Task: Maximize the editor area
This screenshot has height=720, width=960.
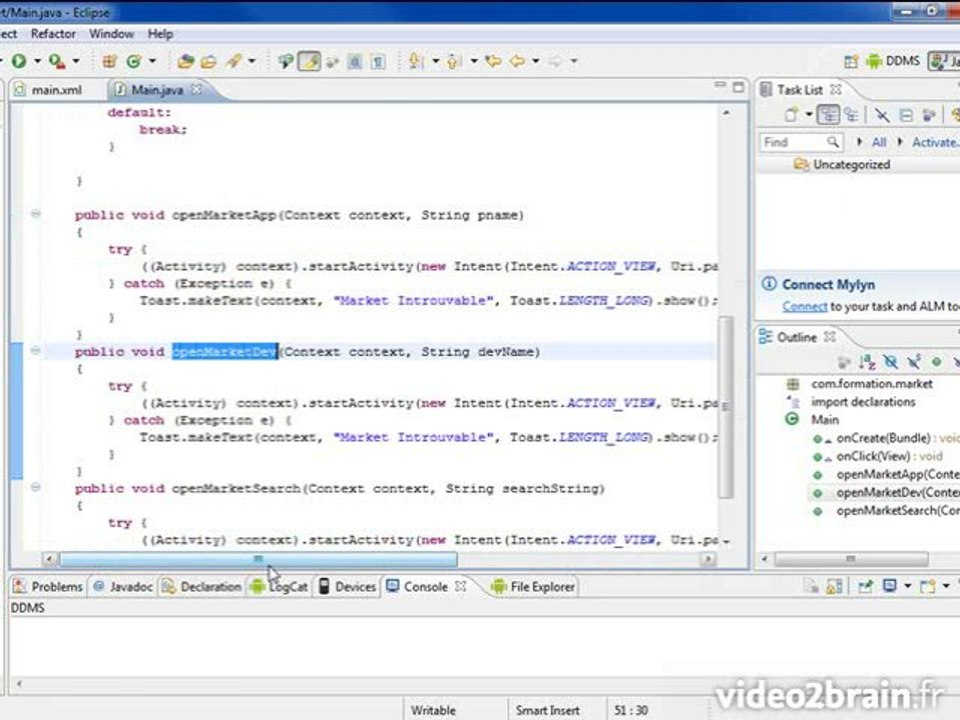Action: click(738, 87)
